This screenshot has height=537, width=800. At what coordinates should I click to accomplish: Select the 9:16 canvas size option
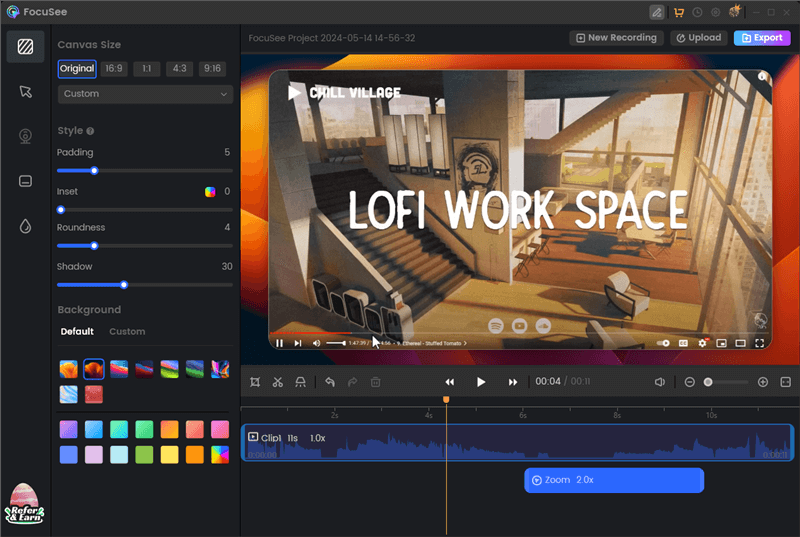coord(212,69)
